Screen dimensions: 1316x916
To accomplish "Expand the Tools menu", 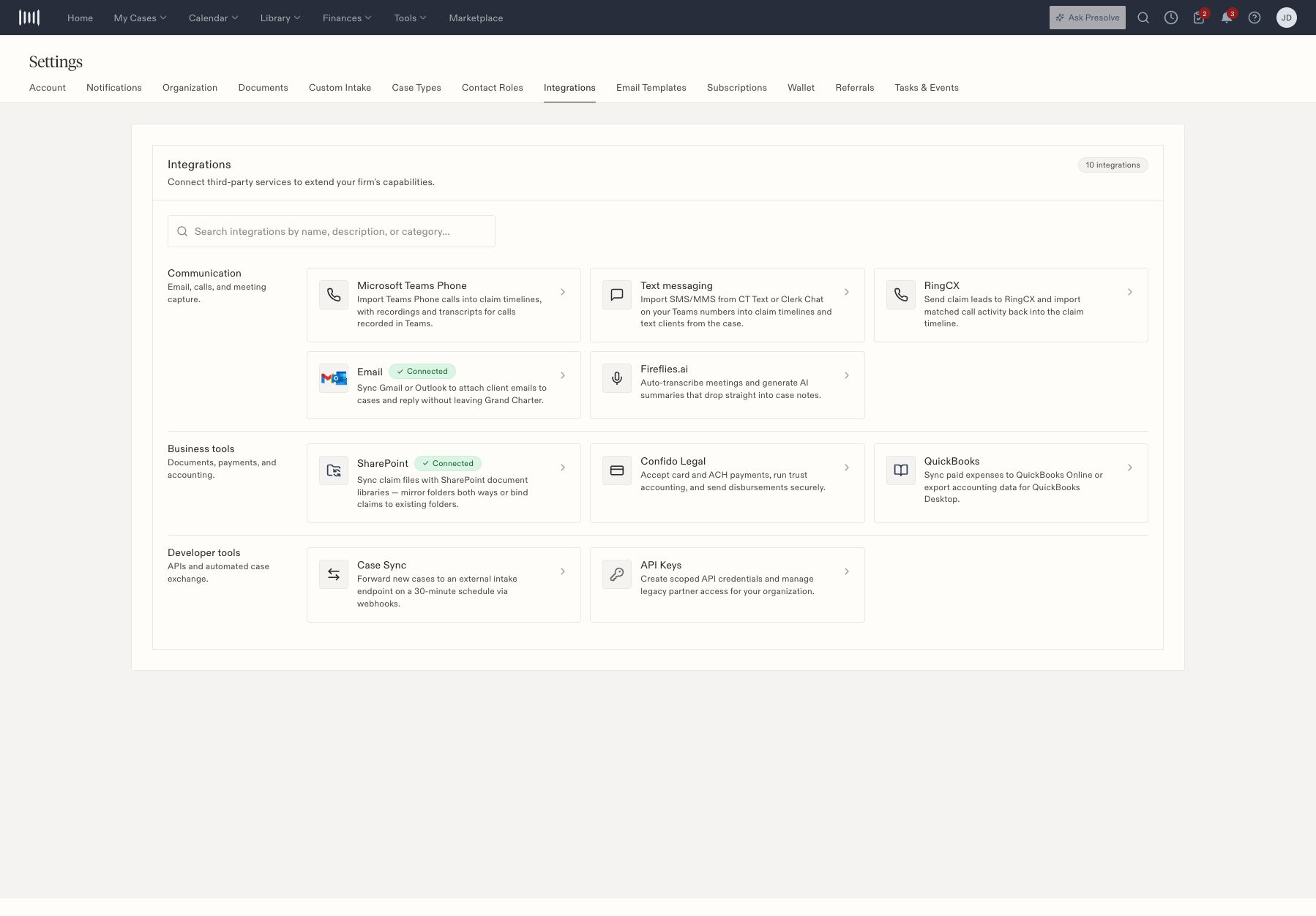I will click(410, 18).
